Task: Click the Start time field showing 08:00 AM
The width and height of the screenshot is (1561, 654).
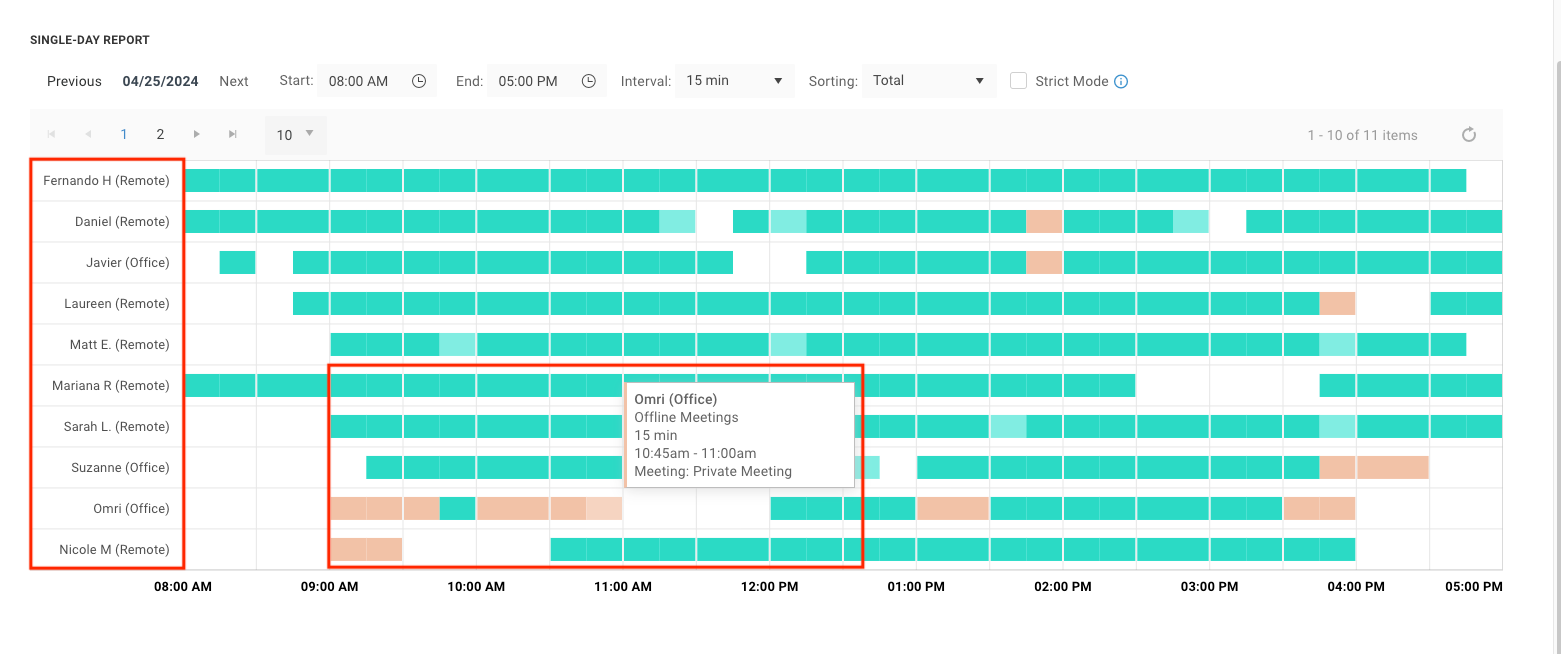Action: click(x=358, y=81)
